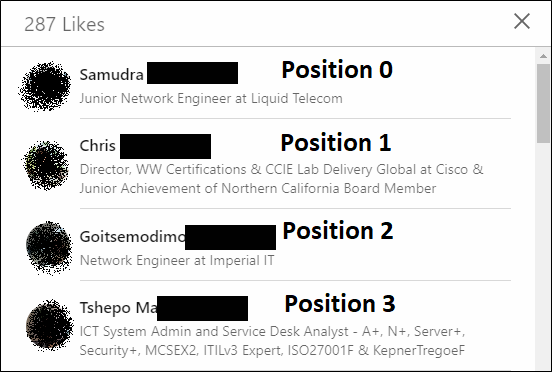Click the name Chris
The width and height of the screenshot is (552, 372).
point(98,145)
